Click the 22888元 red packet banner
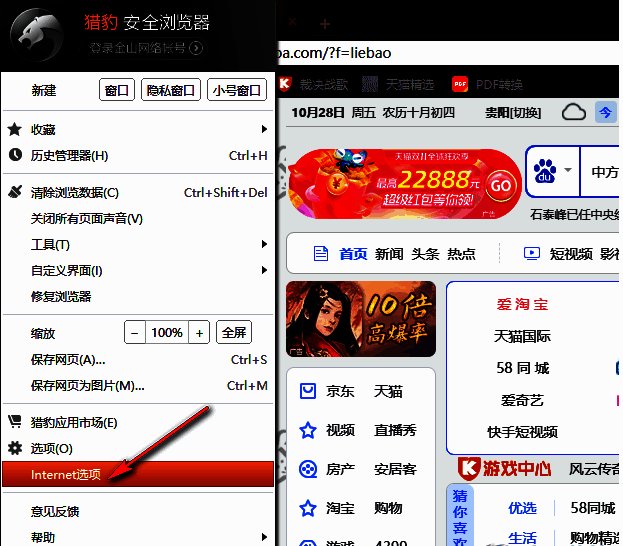623x546 pixels. 405,184
